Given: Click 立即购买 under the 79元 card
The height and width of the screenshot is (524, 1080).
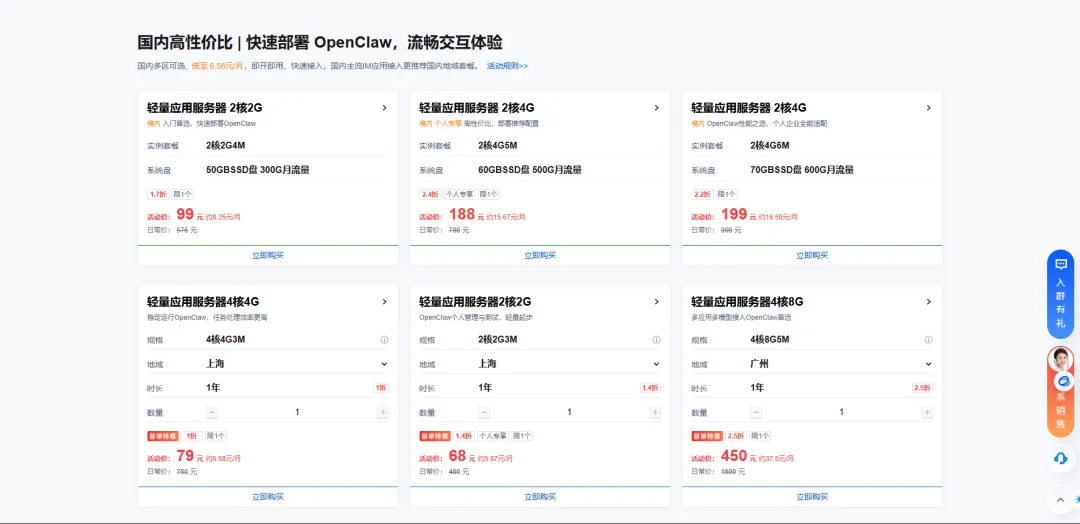Looking at the screenshot, I should [268, 496].
